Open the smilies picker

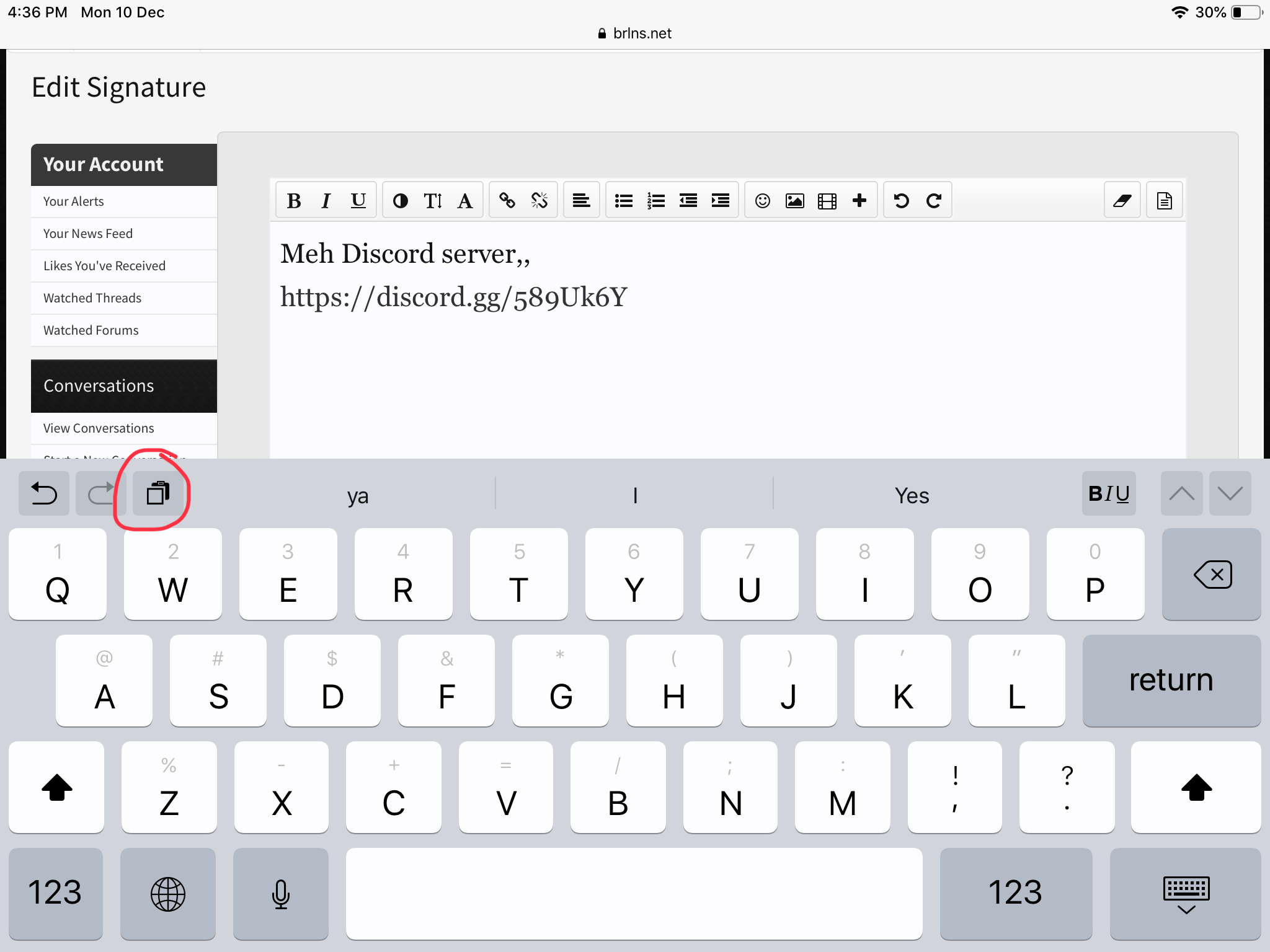click(x=763, y=201)
